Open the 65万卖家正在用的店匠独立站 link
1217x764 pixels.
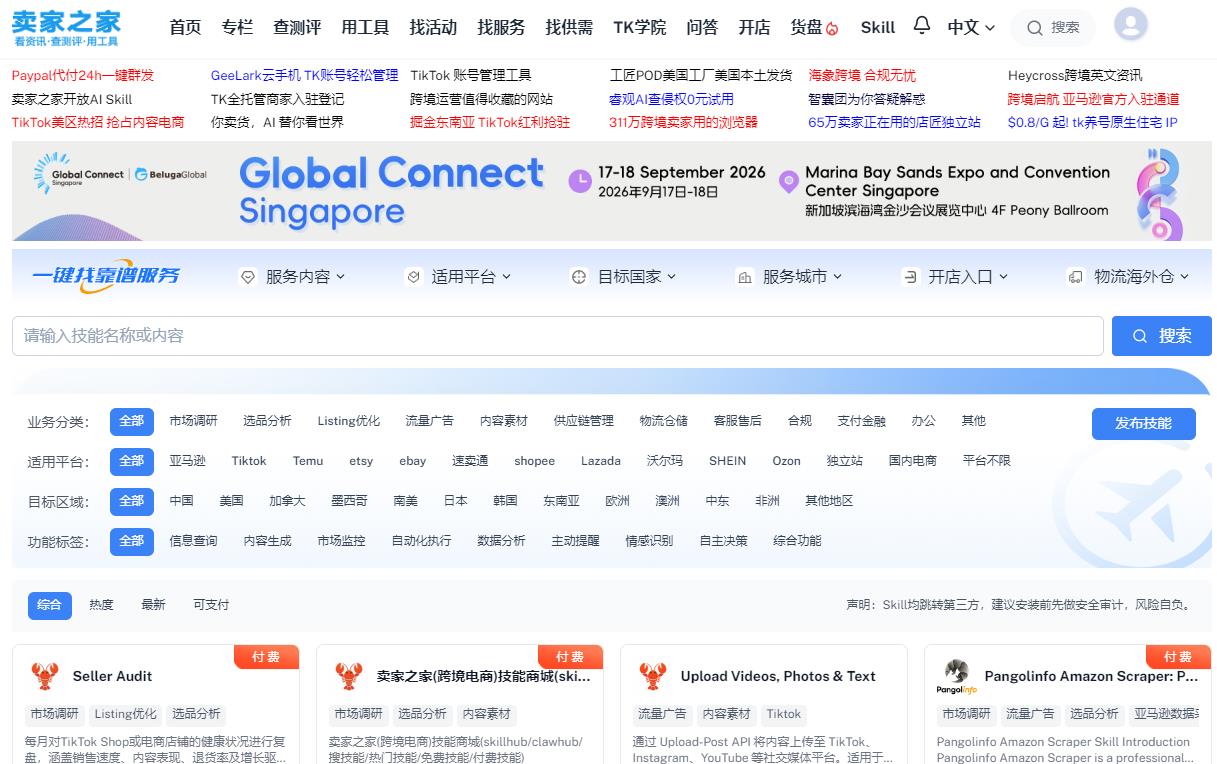point(895,123)
